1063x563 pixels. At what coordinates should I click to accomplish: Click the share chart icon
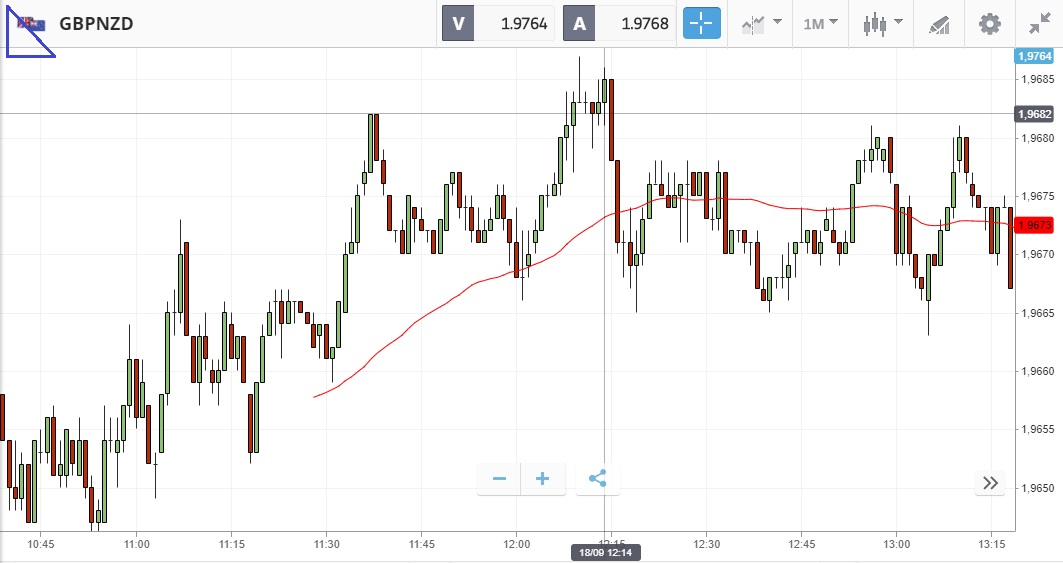click(x=598, y=479)
